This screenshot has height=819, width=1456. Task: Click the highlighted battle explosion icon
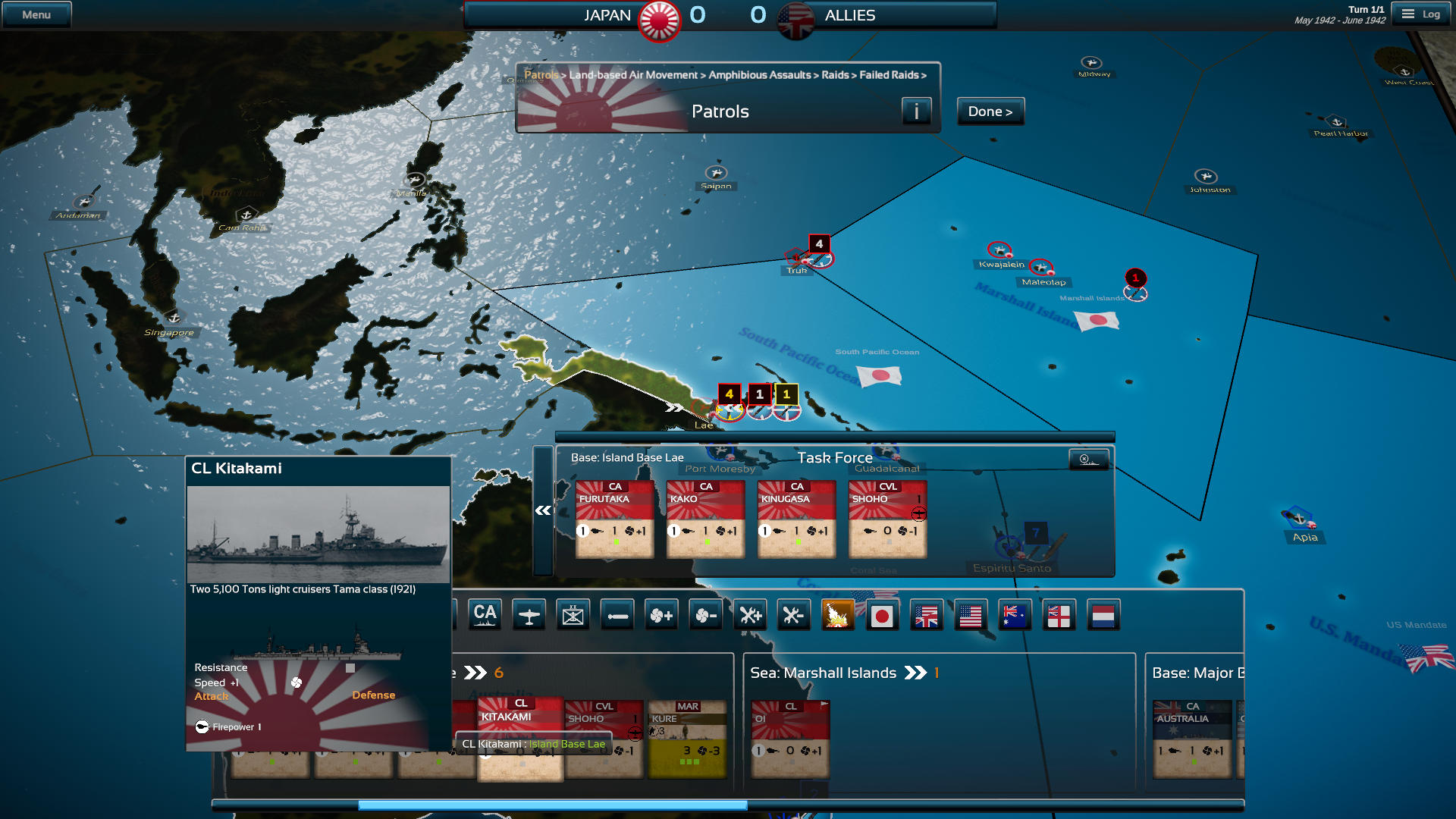click(837, 615)
